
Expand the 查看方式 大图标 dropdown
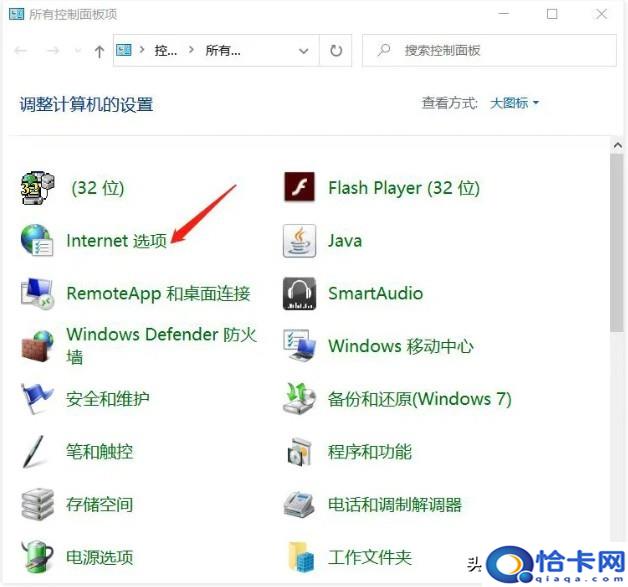tap(514, 103)
